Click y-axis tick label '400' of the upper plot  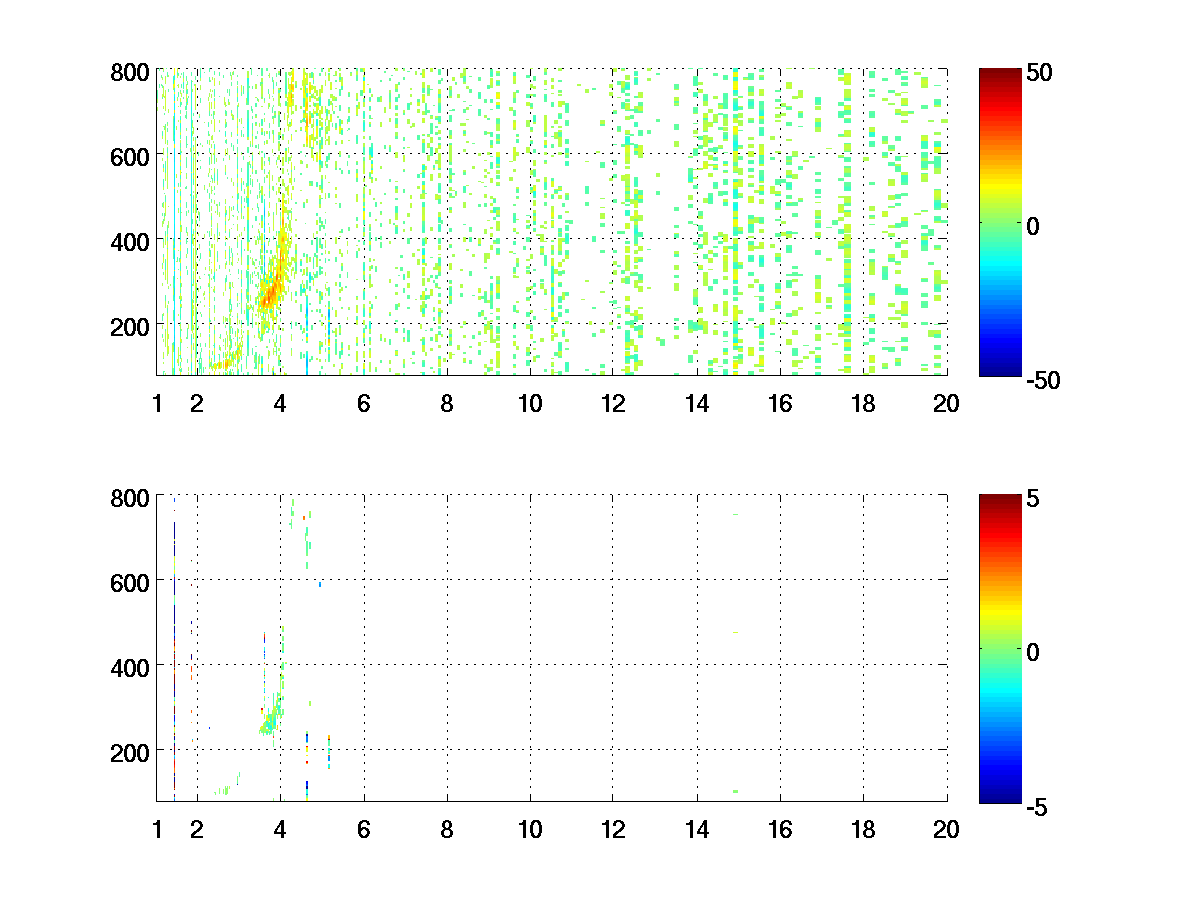[x=131, y=241]
